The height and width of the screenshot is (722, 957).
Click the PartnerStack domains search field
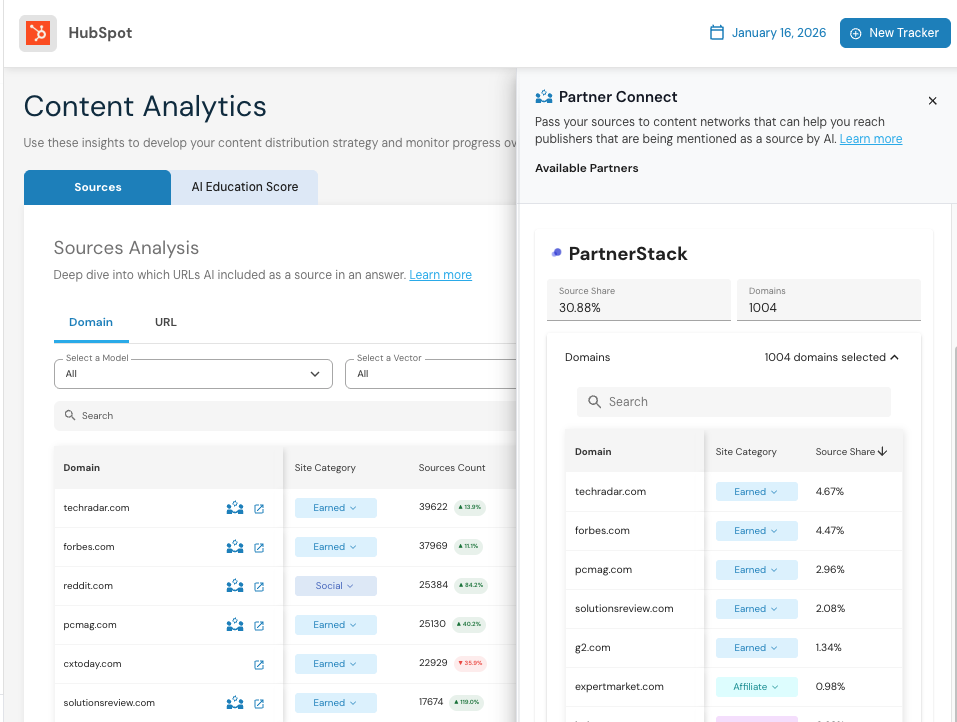[x=734, y=402]
